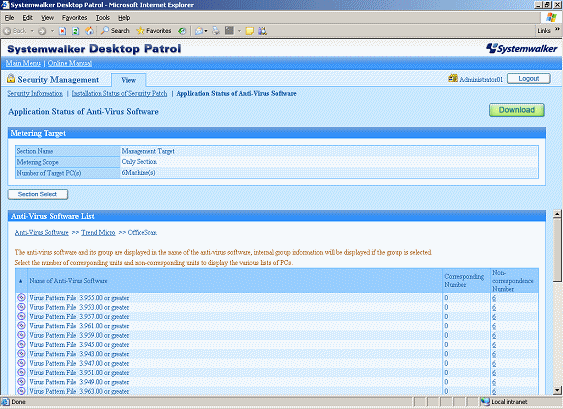Click the Main Menu link
Screen dimensions: 563x409
click(23, 63)
